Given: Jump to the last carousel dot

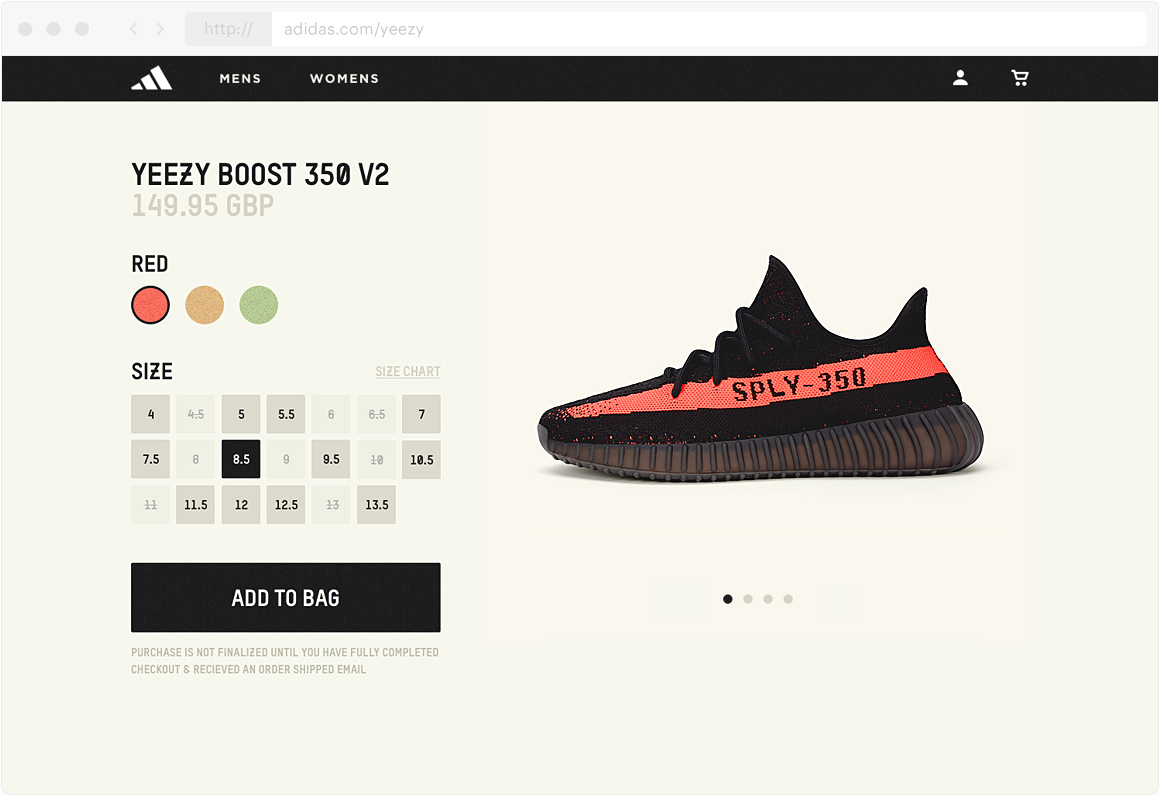Looking at the screenshot, I should 789,599.
